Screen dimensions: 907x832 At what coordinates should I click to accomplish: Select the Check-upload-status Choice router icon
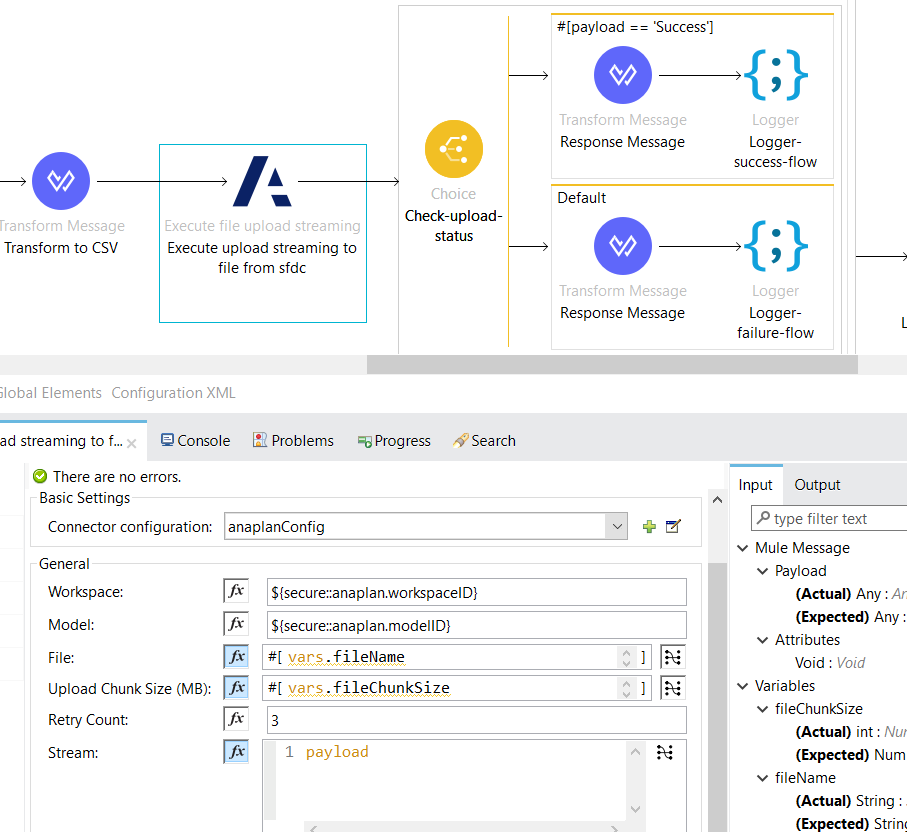tap(454, 149)
